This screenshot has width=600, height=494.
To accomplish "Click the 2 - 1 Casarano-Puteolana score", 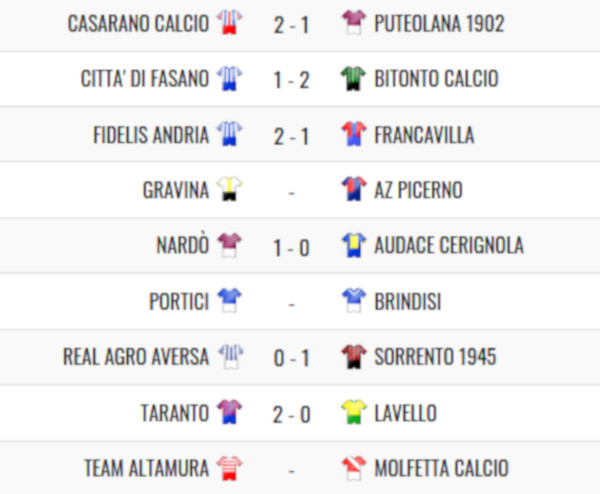I will [291, 24].
